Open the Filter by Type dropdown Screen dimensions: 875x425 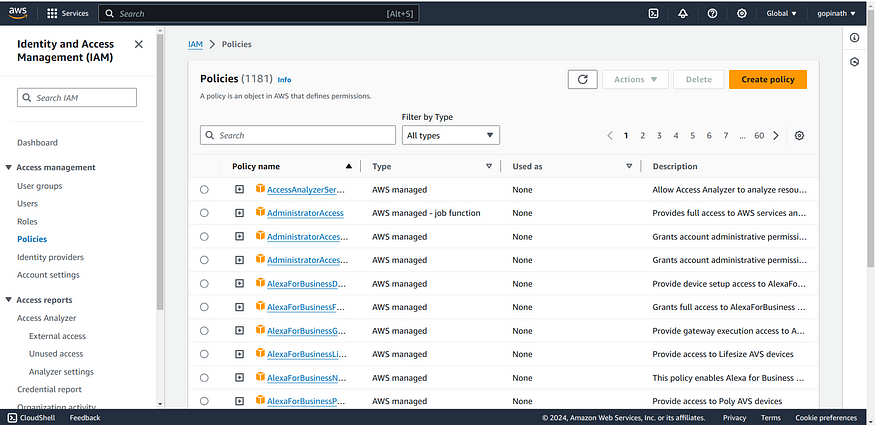(x=451, y=135)
